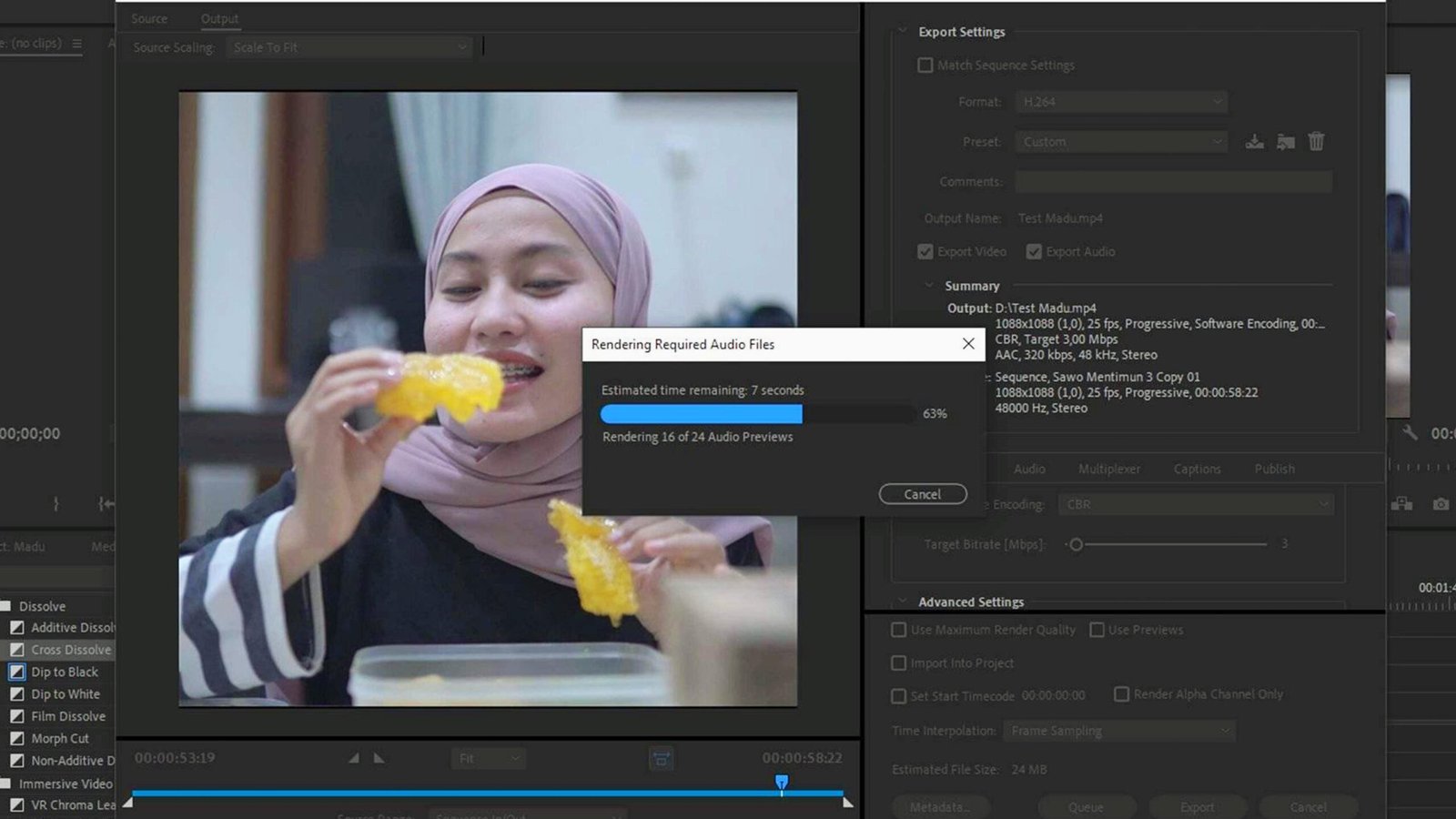Open the Format H.264 dropdown

1121,102
